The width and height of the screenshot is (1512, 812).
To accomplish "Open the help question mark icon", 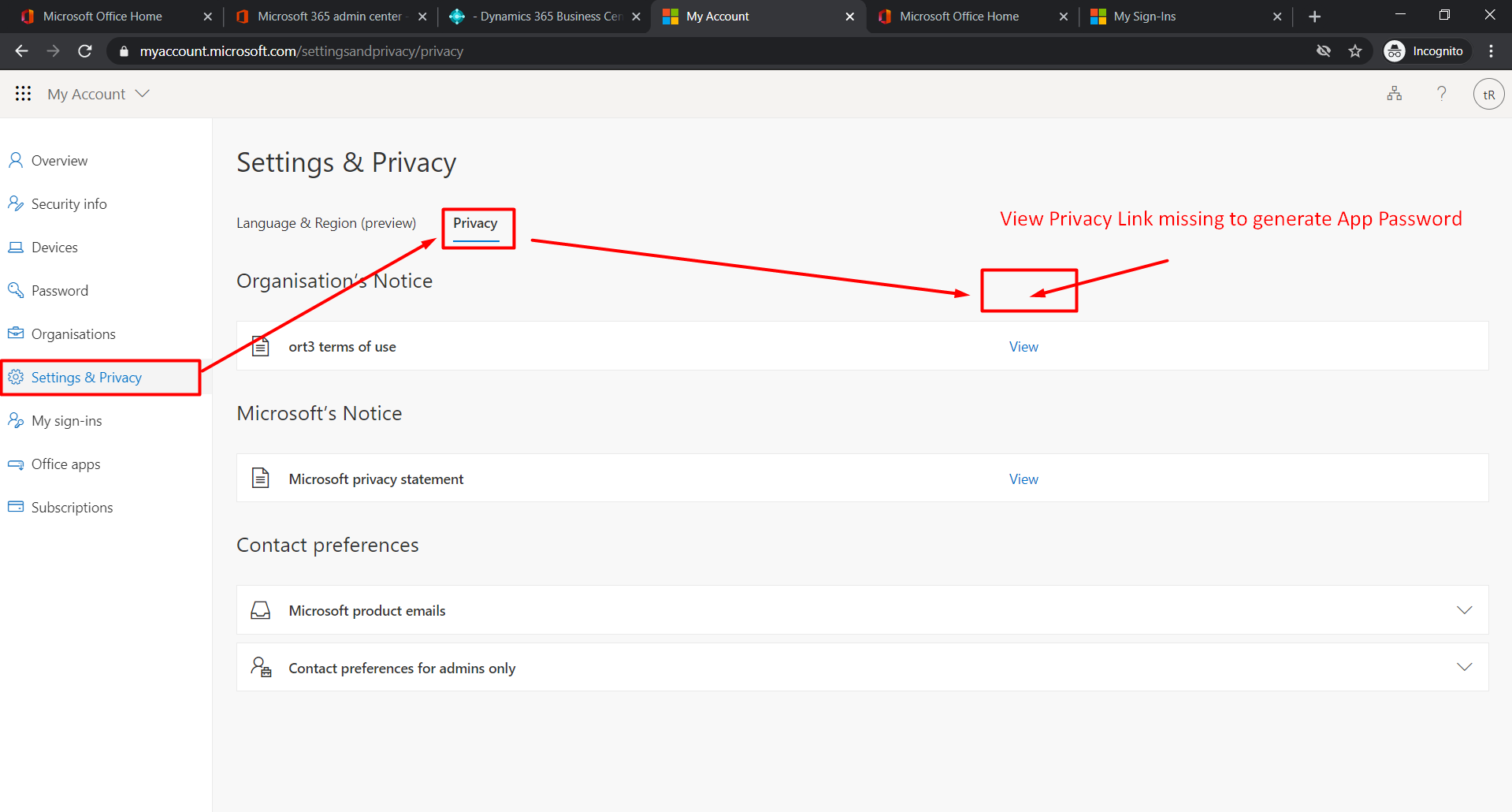I will click(x=1442, y=94).
